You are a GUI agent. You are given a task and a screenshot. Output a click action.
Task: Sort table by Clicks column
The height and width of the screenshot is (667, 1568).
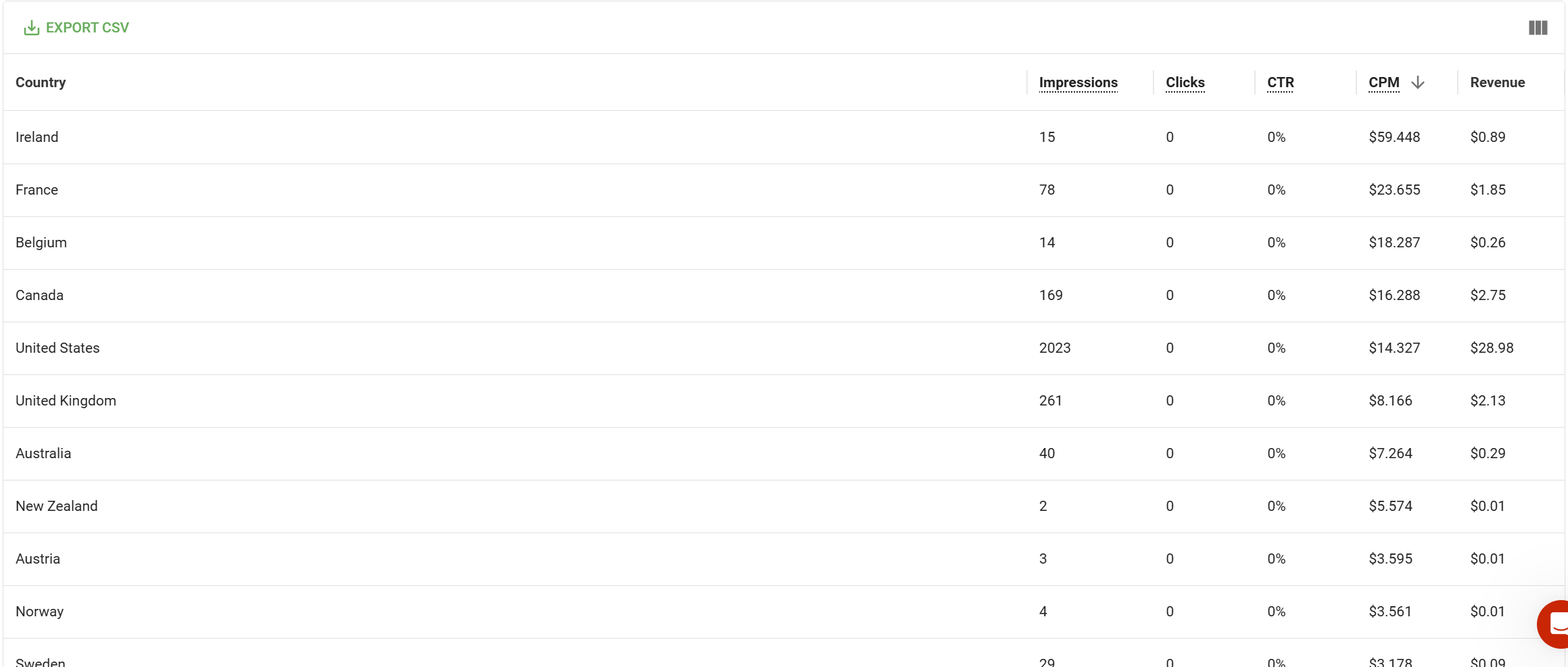[1185, 82]
